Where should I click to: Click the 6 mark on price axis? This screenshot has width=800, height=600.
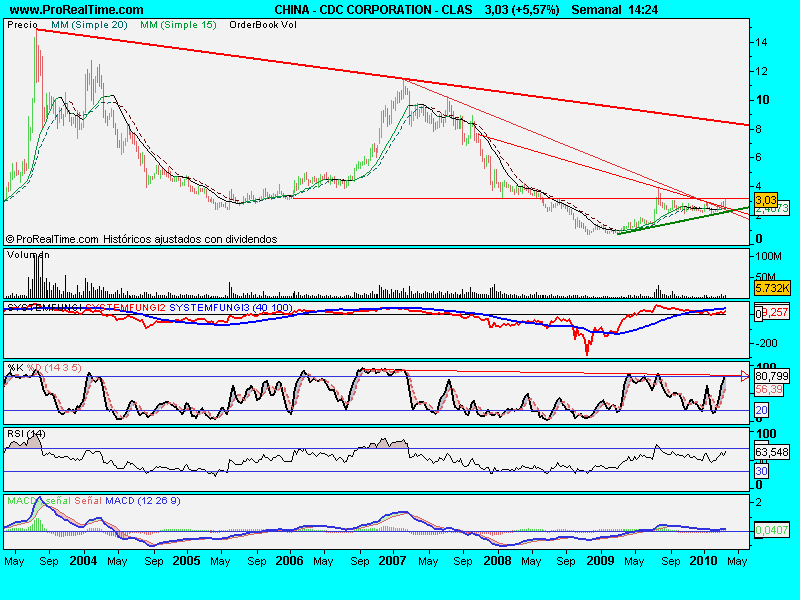[758, 158]
